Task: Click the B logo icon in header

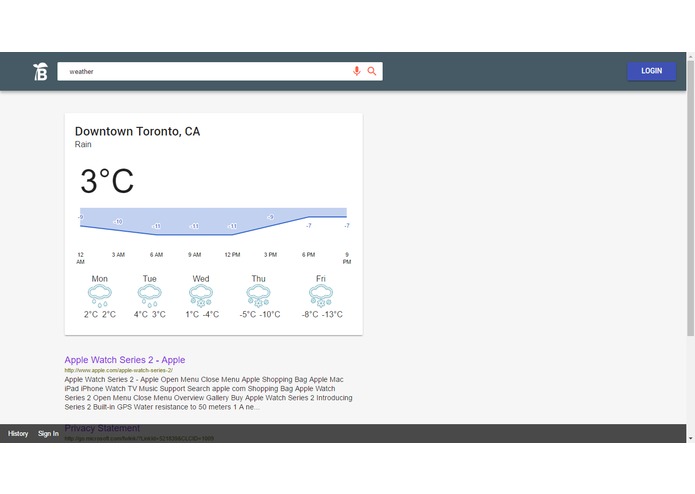Action: click(x=40, y=71)
